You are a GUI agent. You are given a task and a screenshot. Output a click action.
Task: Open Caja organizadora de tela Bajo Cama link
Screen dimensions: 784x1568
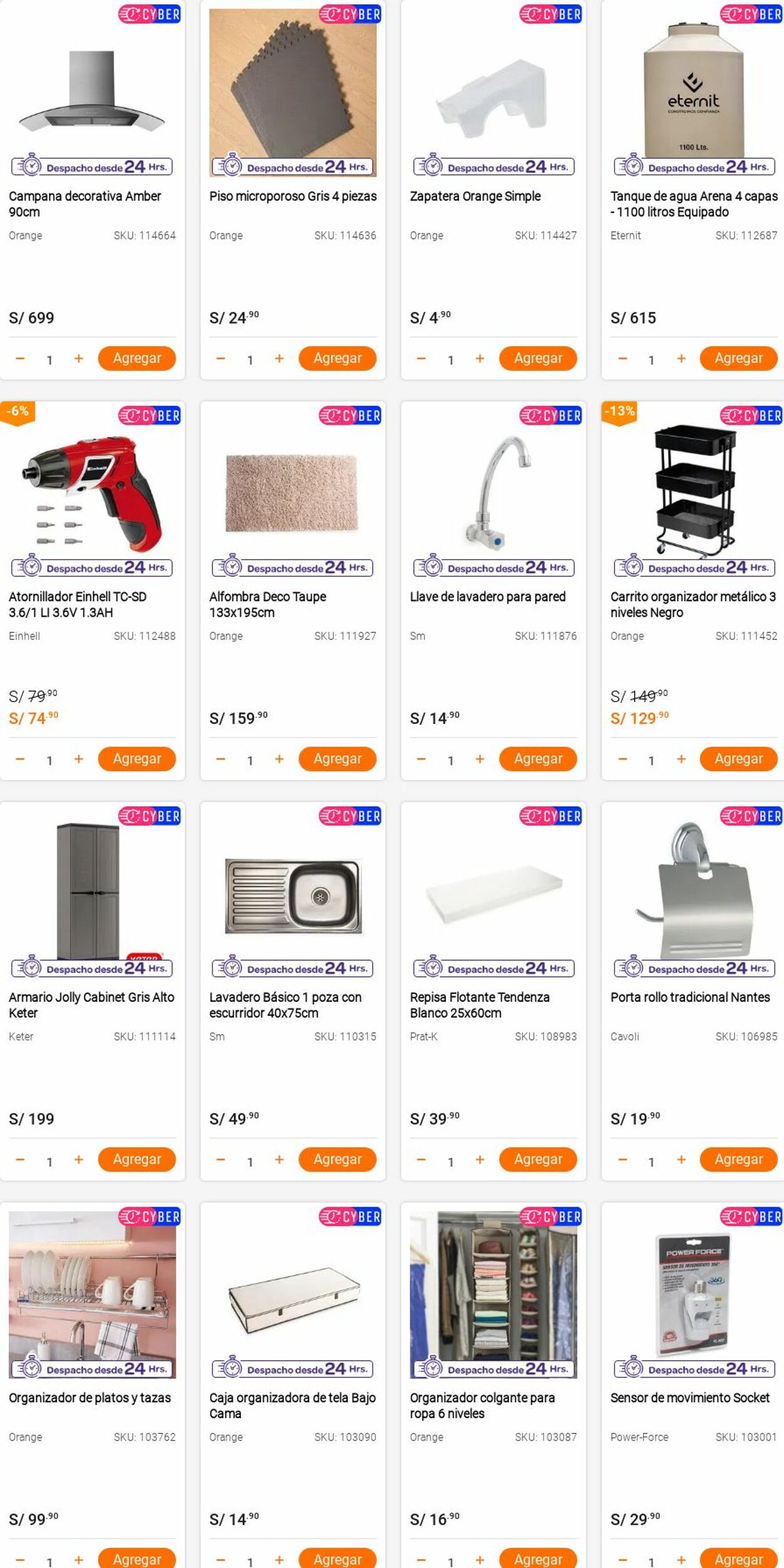coord(292,1405)
